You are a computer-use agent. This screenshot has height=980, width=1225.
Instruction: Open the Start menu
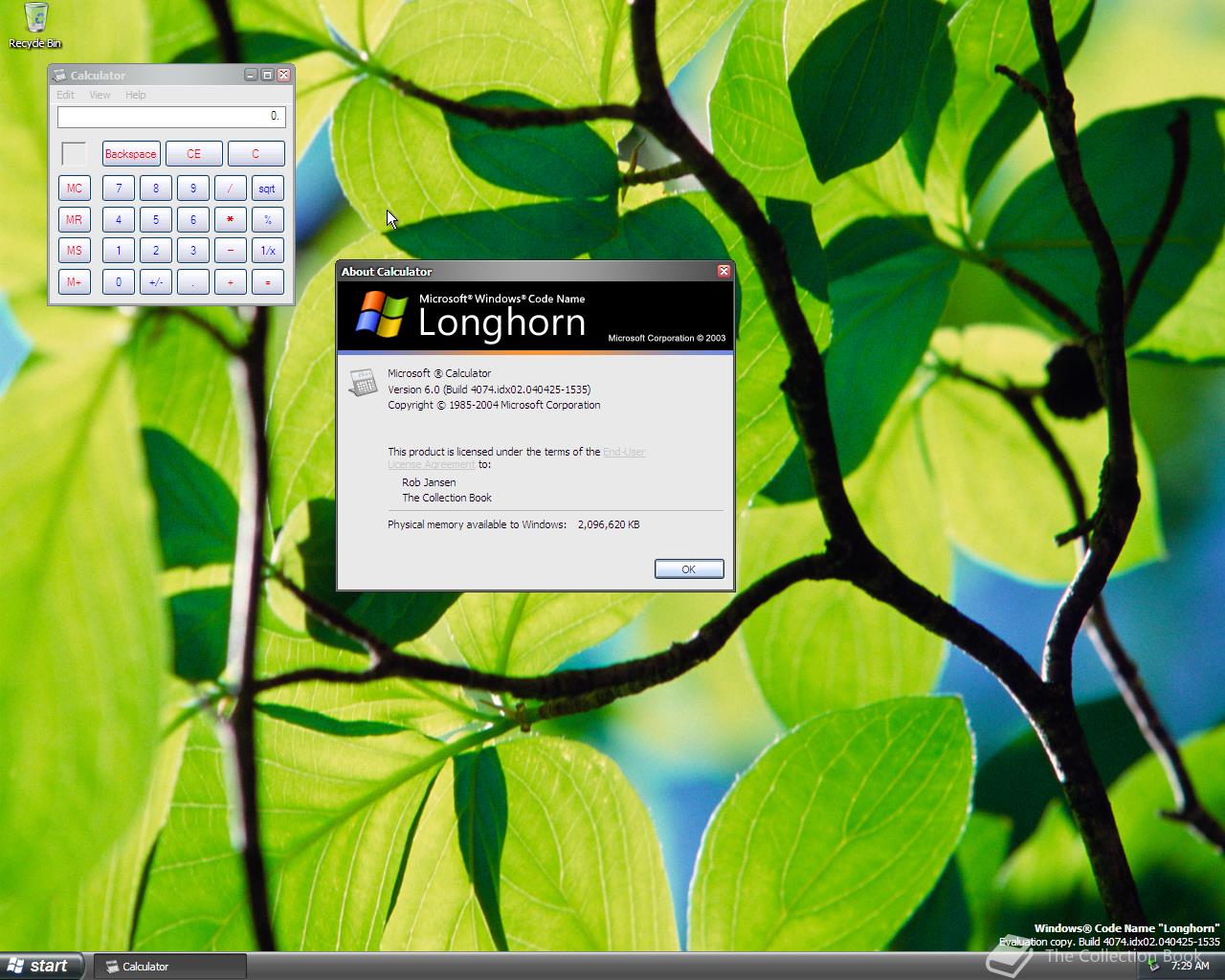tap(42, 966)
